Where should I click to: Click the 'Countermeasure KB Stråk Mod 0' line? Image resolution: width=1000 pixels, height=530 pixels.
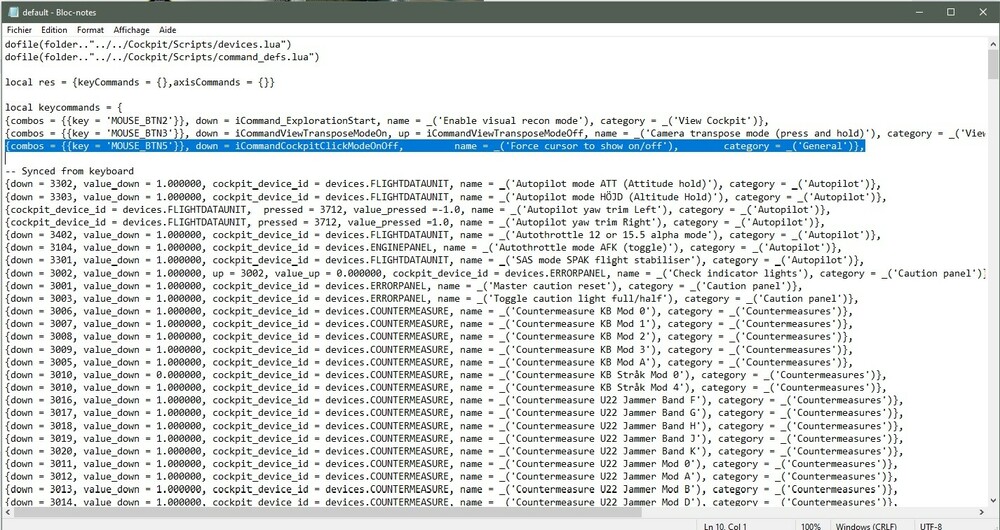point(446,375)
